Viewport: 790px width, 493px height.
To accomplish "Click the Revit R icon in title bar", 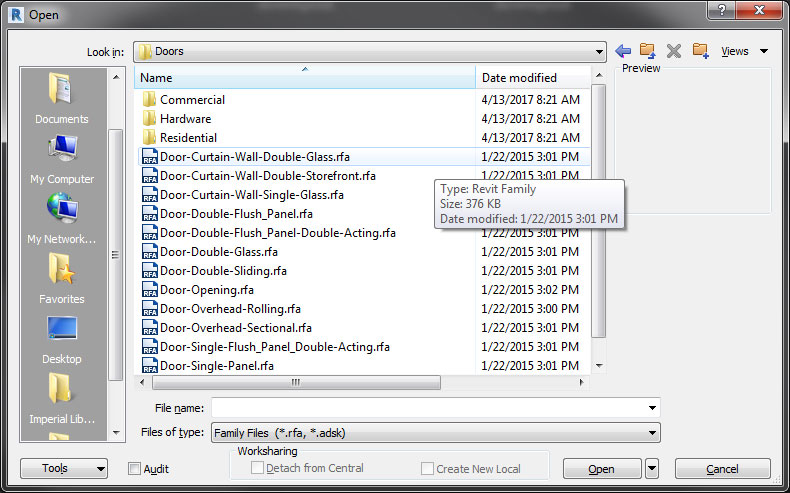I will click(x=16, y=15).
